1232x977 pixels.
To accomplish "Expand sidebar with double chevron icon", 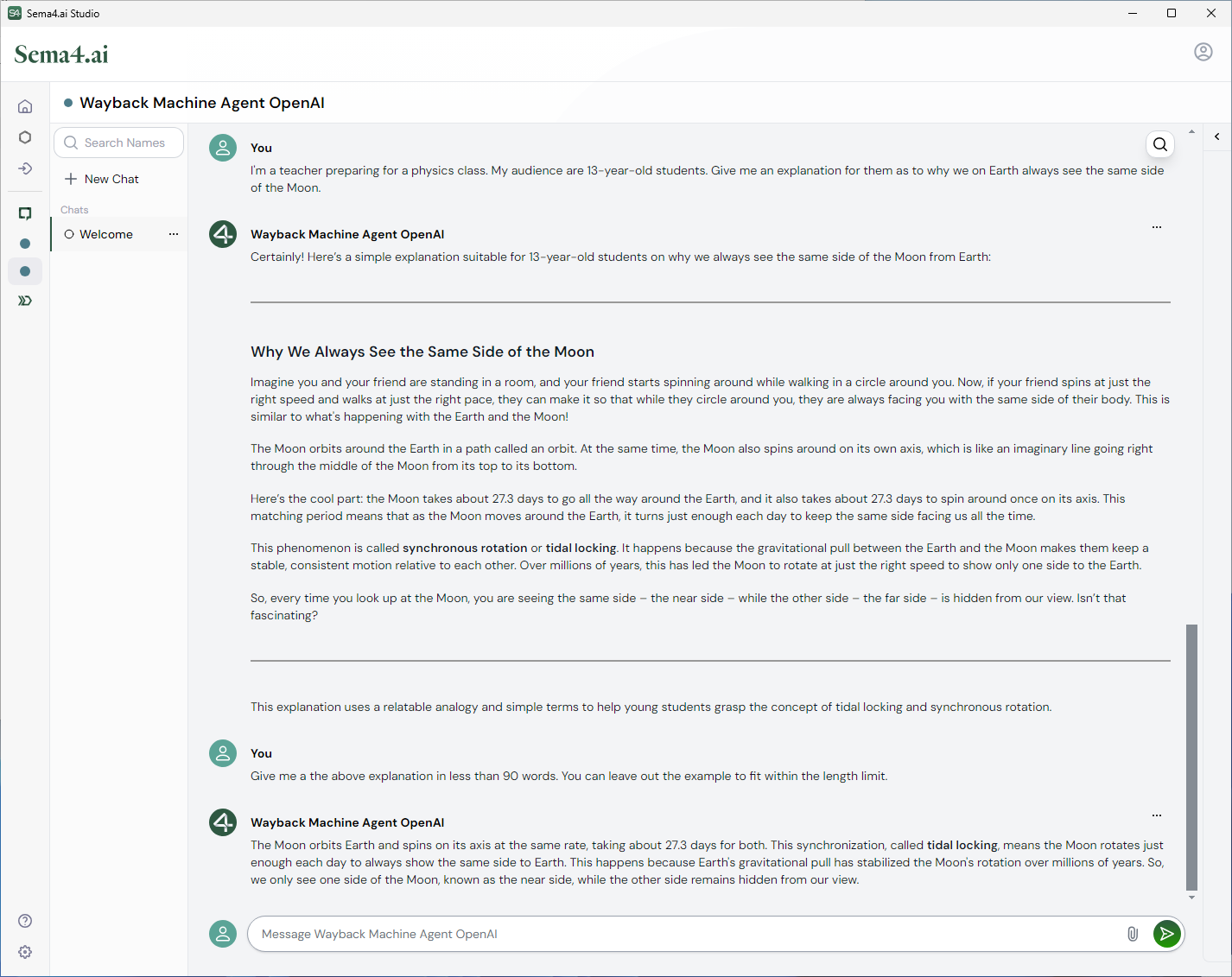I will coord(25,301).
